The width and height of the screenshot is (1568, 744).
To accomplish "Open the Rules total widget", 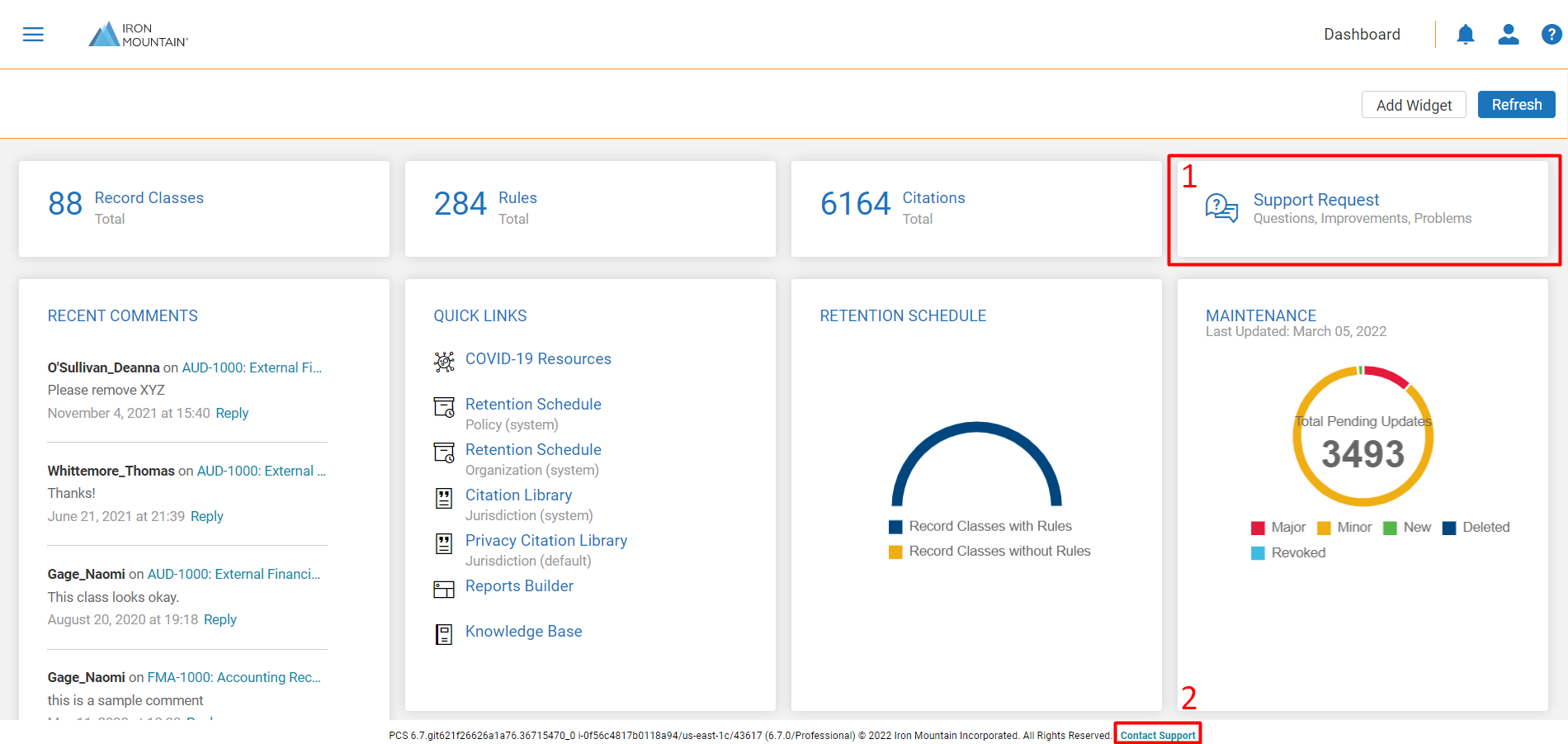I will click(590, 209).
